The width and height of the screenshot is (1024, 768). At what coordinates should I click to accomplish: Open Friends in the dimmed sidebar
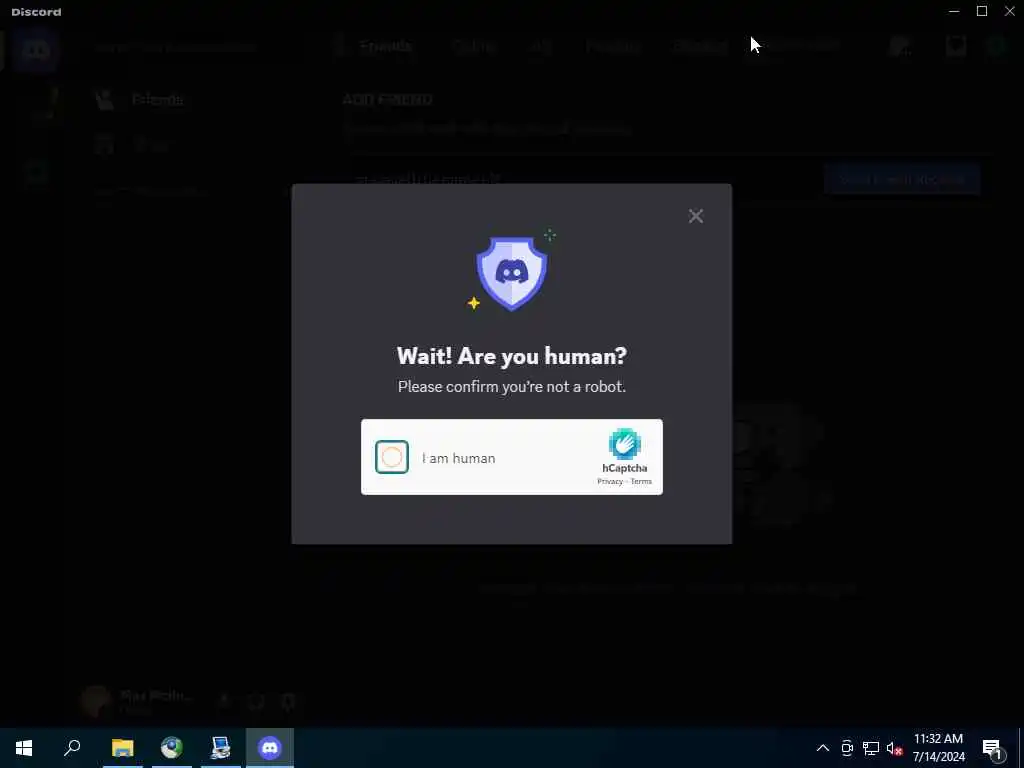pyautogui.click(x=157, y=100)
